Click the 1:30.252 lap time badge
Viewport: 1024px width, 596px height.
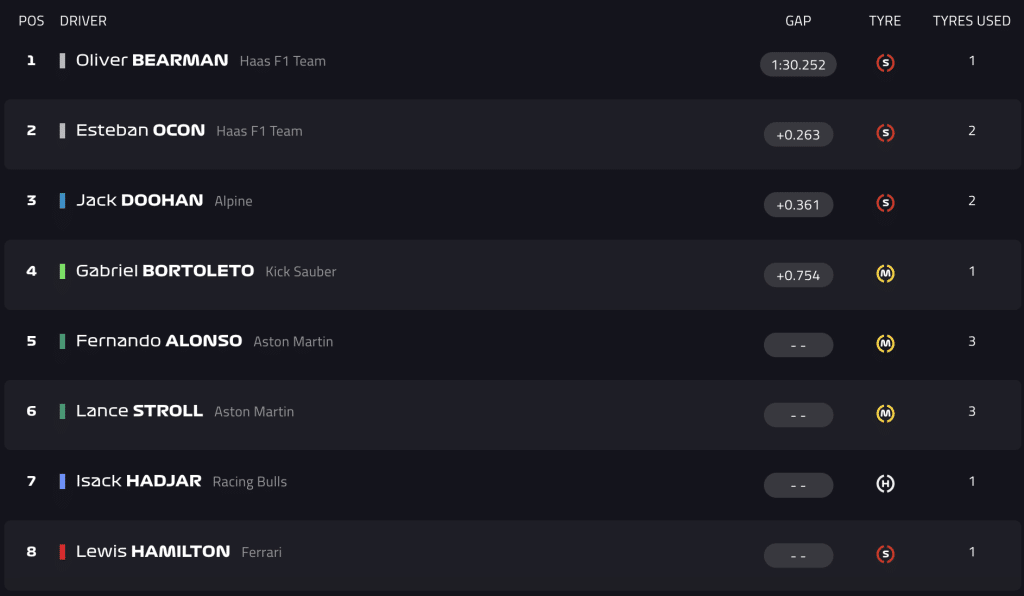(x=798, y=65)
